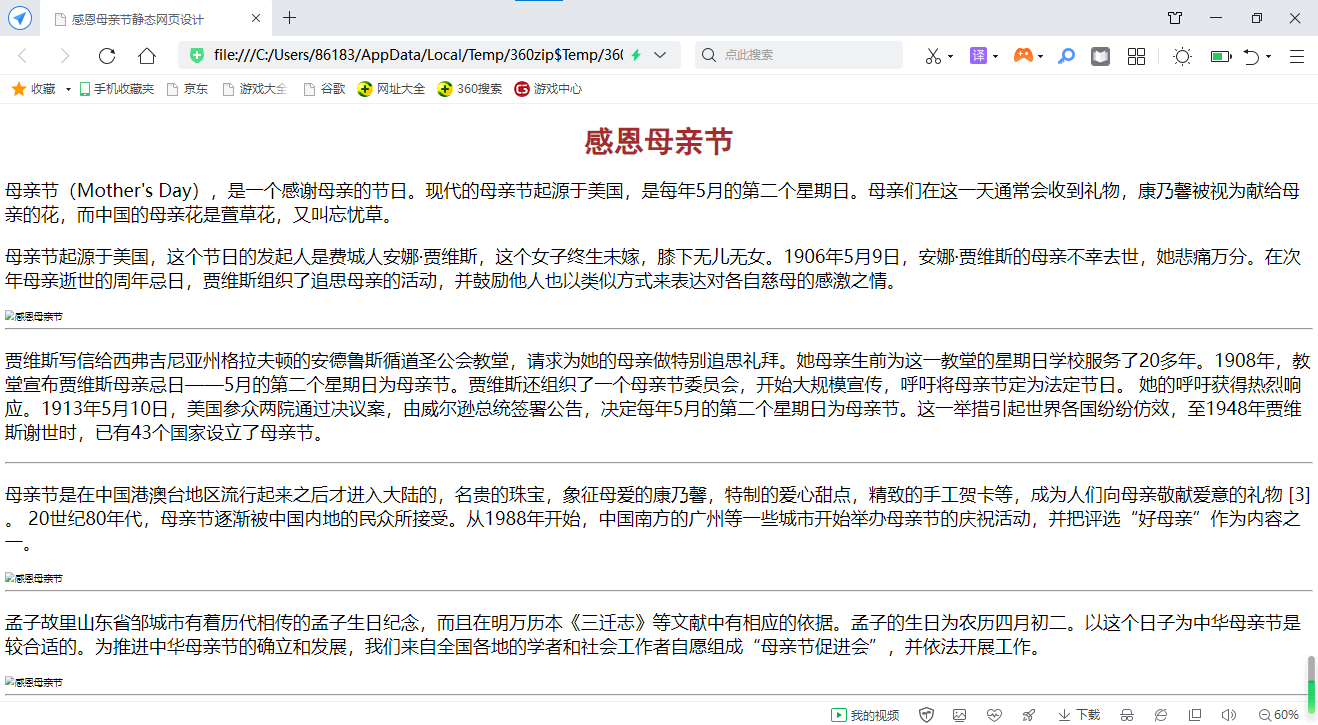
Task: Click the reading mode book icon
Action: point(1100,56)
